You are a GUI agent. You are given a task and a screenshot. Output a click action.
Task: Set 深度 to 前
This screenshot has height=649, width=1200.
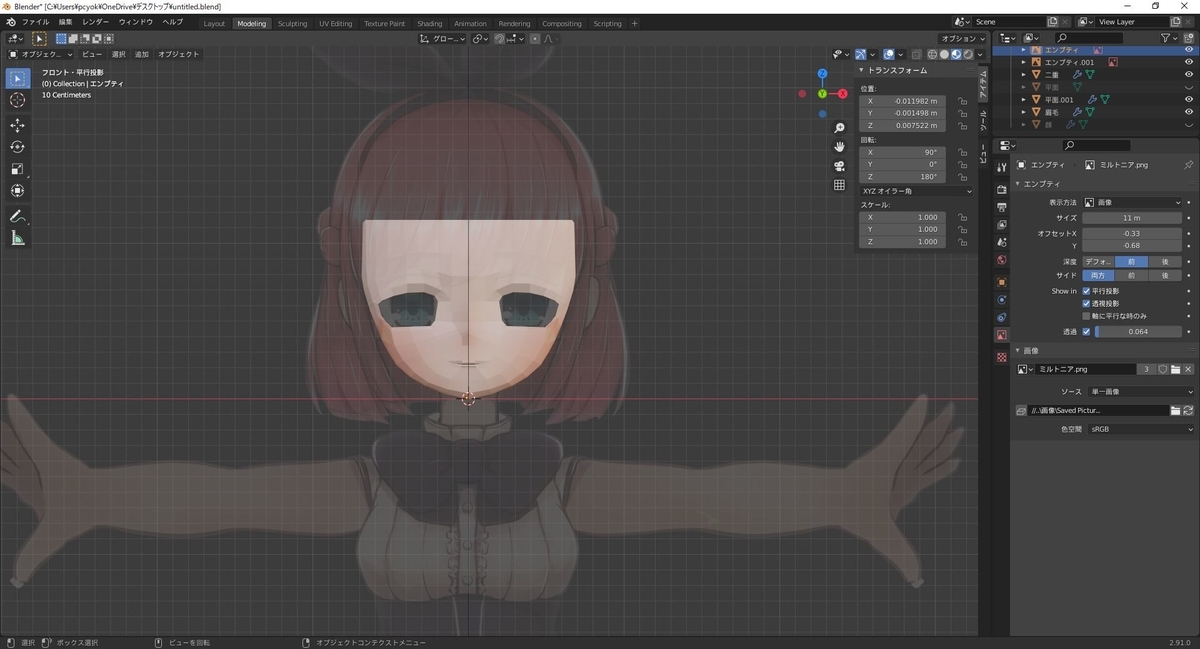pos(1131,261)
